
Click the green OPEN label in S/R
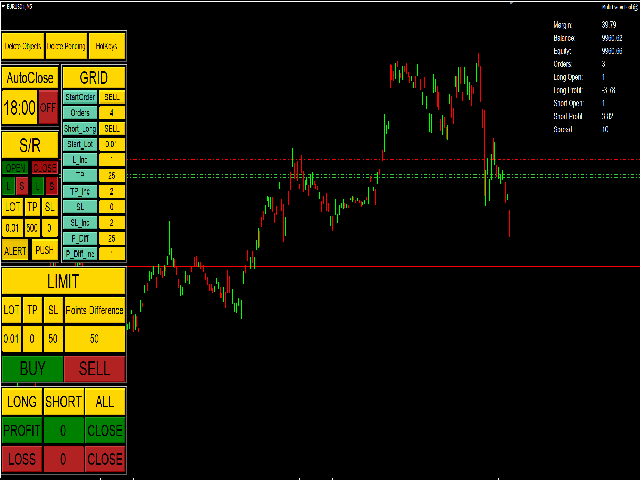15,167
